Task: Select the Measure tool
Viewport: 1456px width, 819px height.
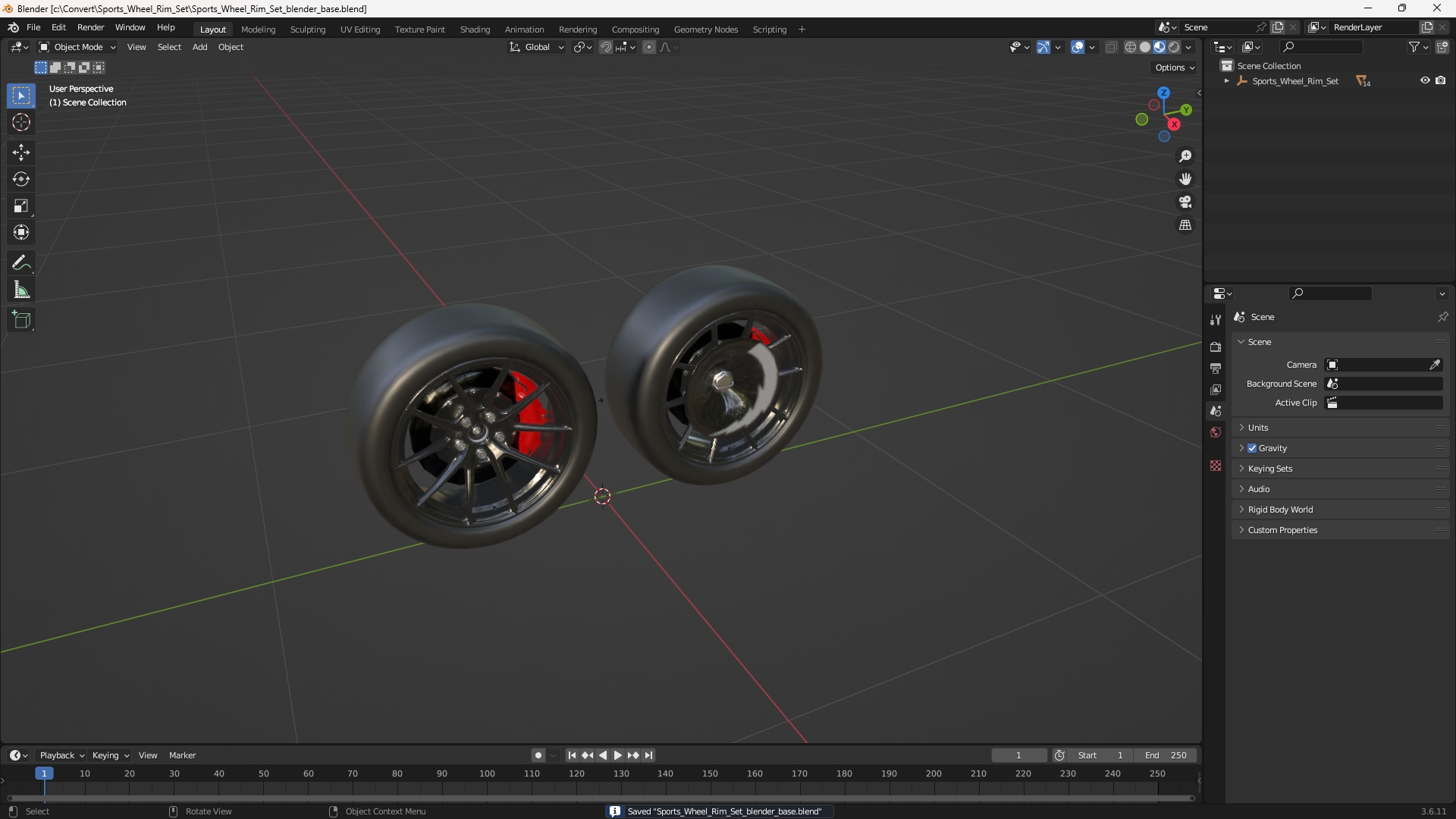Action: pyautogui.click(x=21, y=290)
